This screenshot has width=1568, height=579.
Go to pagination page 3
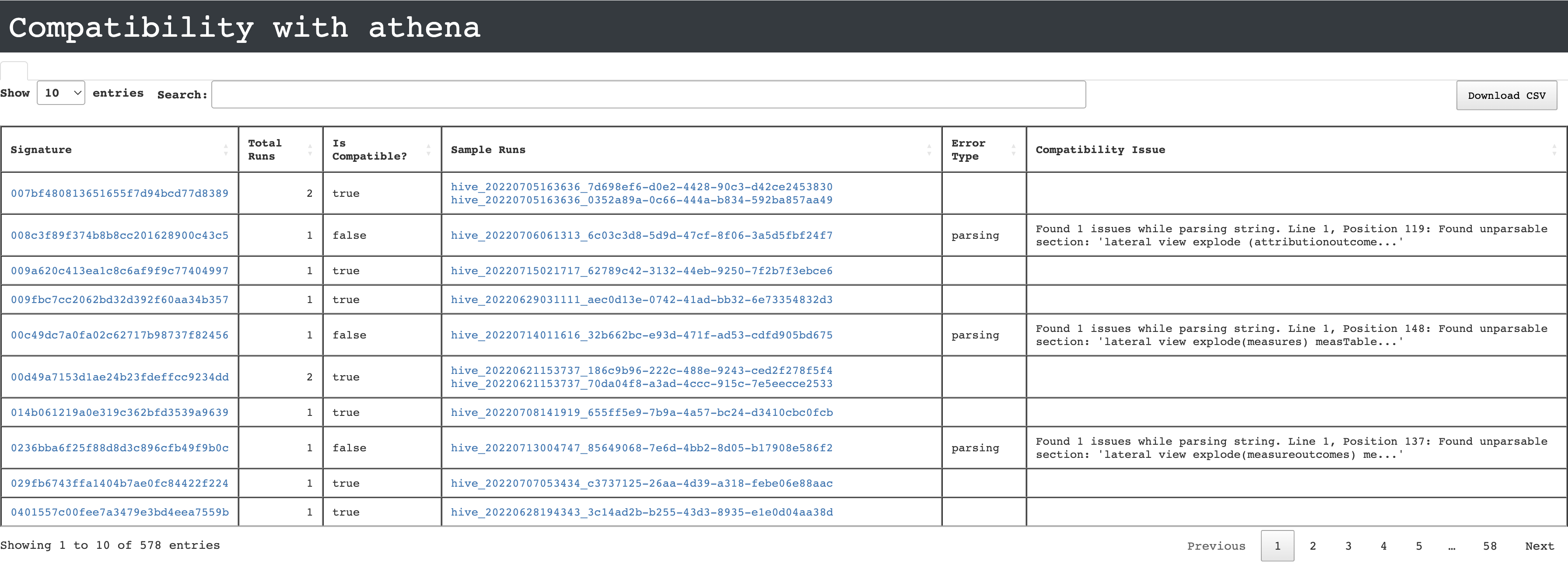1347,546
